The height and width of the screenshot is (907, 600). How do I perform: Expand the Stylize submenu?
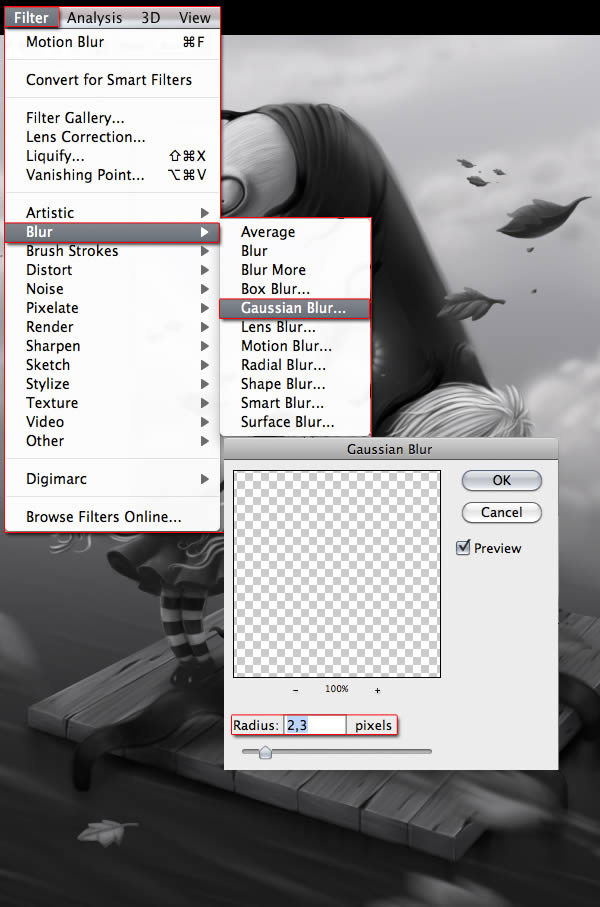[112, 384]
